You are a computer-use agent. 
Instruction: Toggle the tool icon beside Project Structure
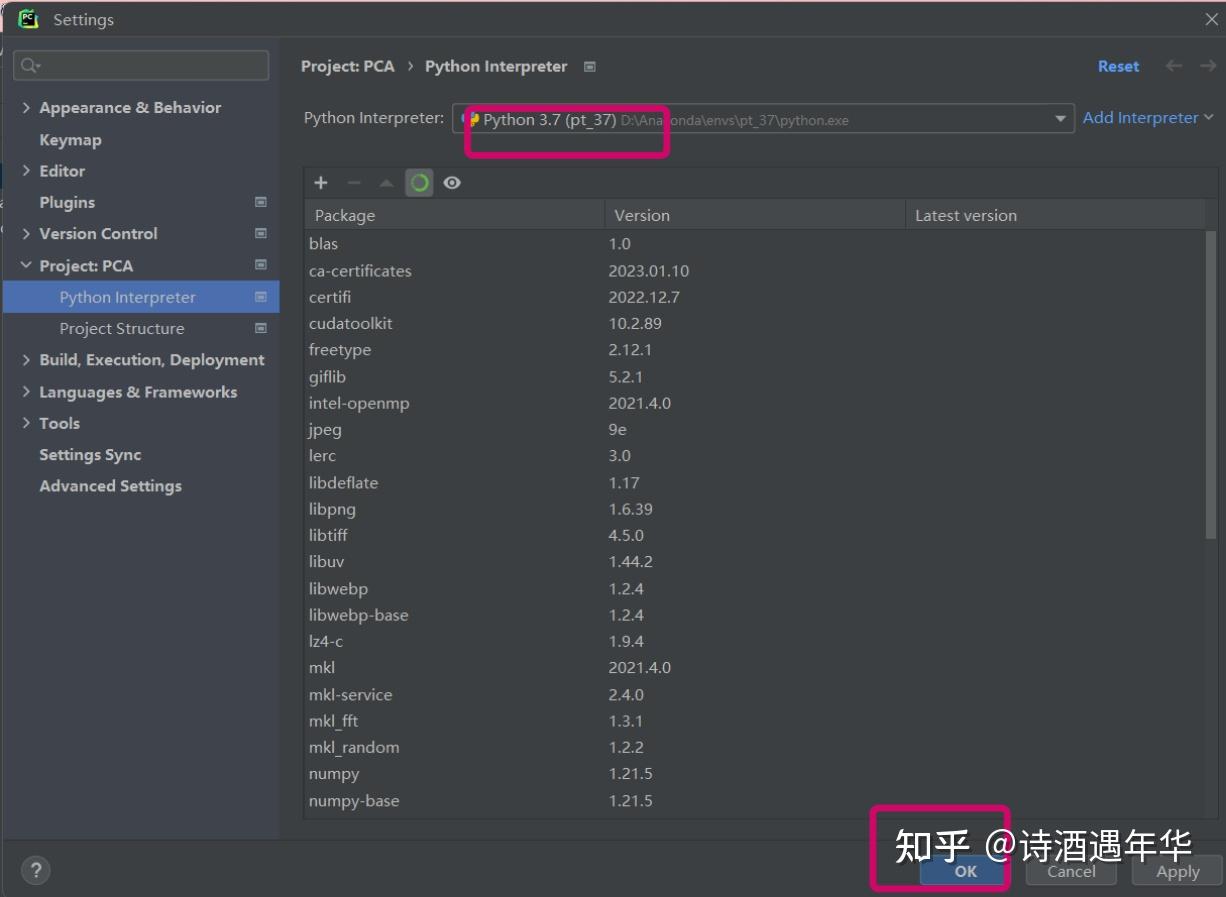pos(260,328)
